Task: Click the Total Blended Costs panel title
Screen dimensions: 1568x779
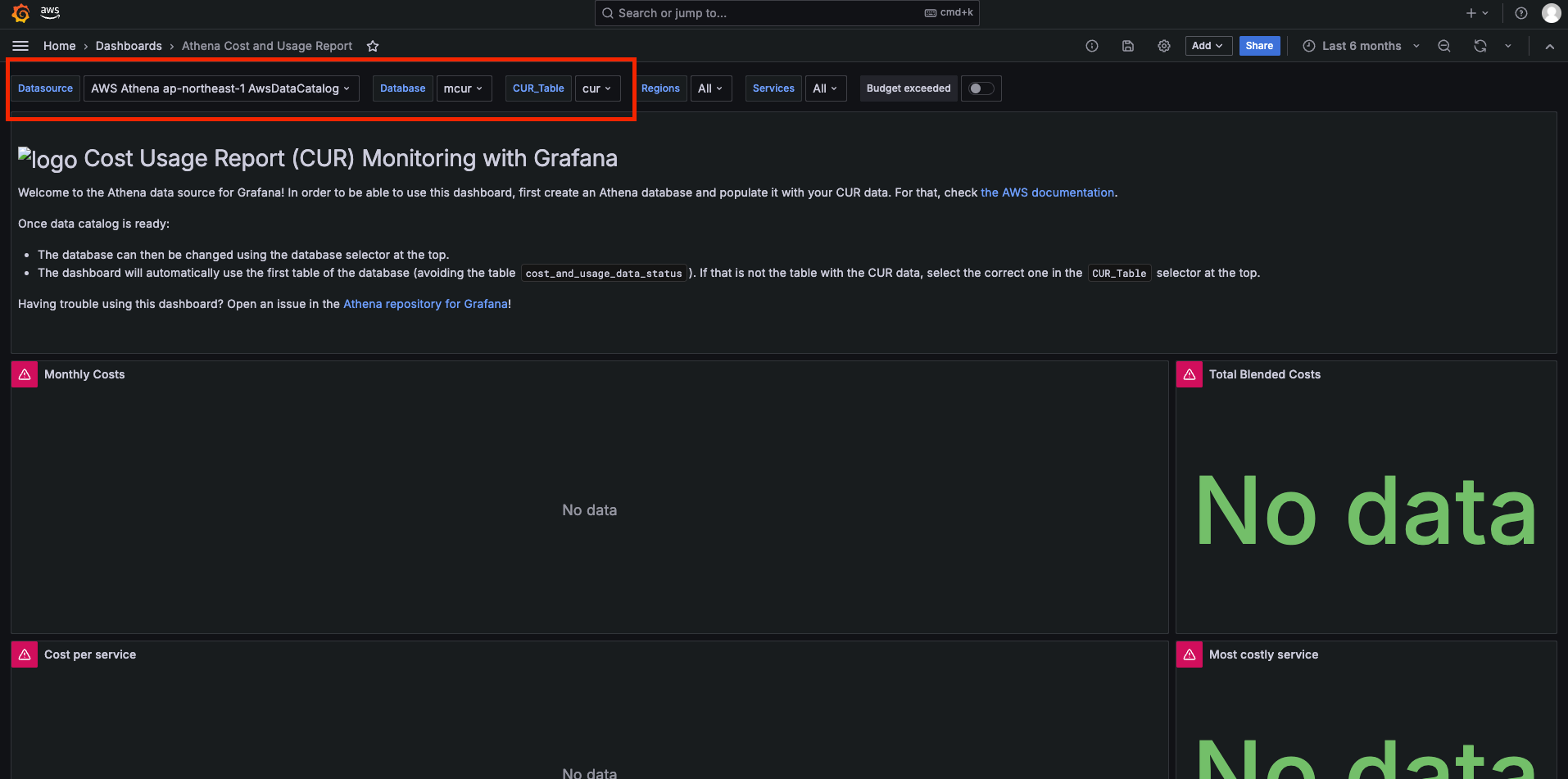Action: (1265, 374)
